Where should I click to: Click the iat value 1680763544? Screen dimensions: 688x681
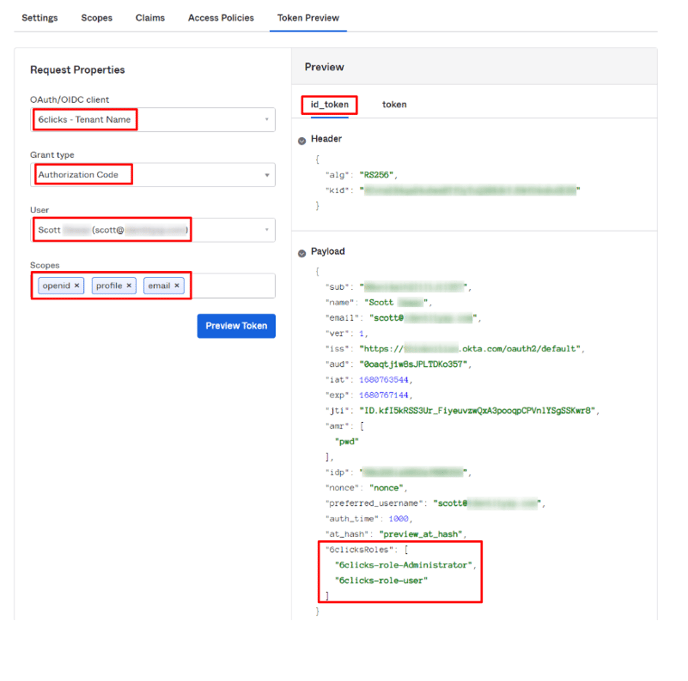point(384,380)
